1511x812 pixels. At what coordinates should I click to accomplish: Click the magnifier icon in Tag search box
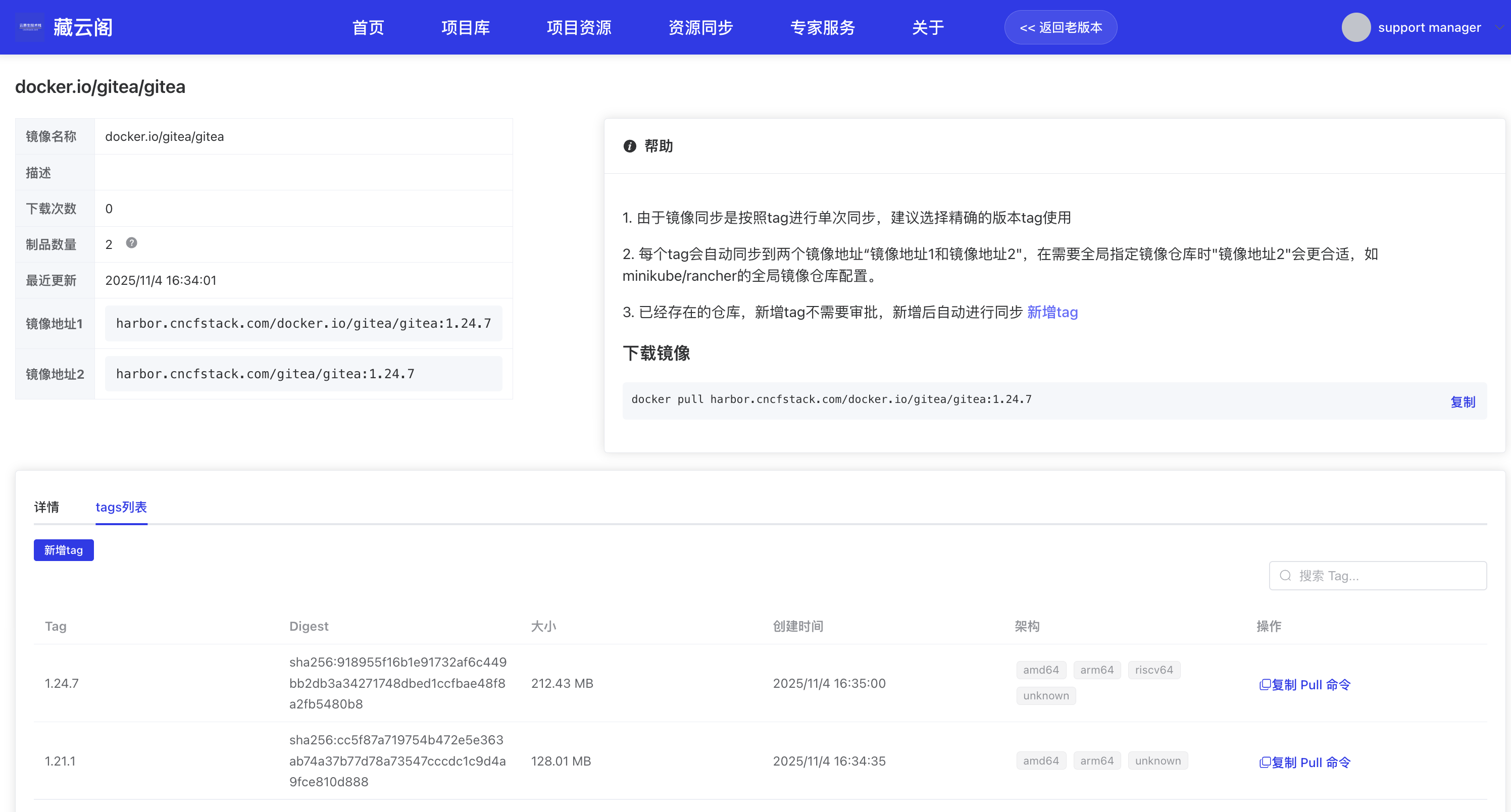(1285, 576)
